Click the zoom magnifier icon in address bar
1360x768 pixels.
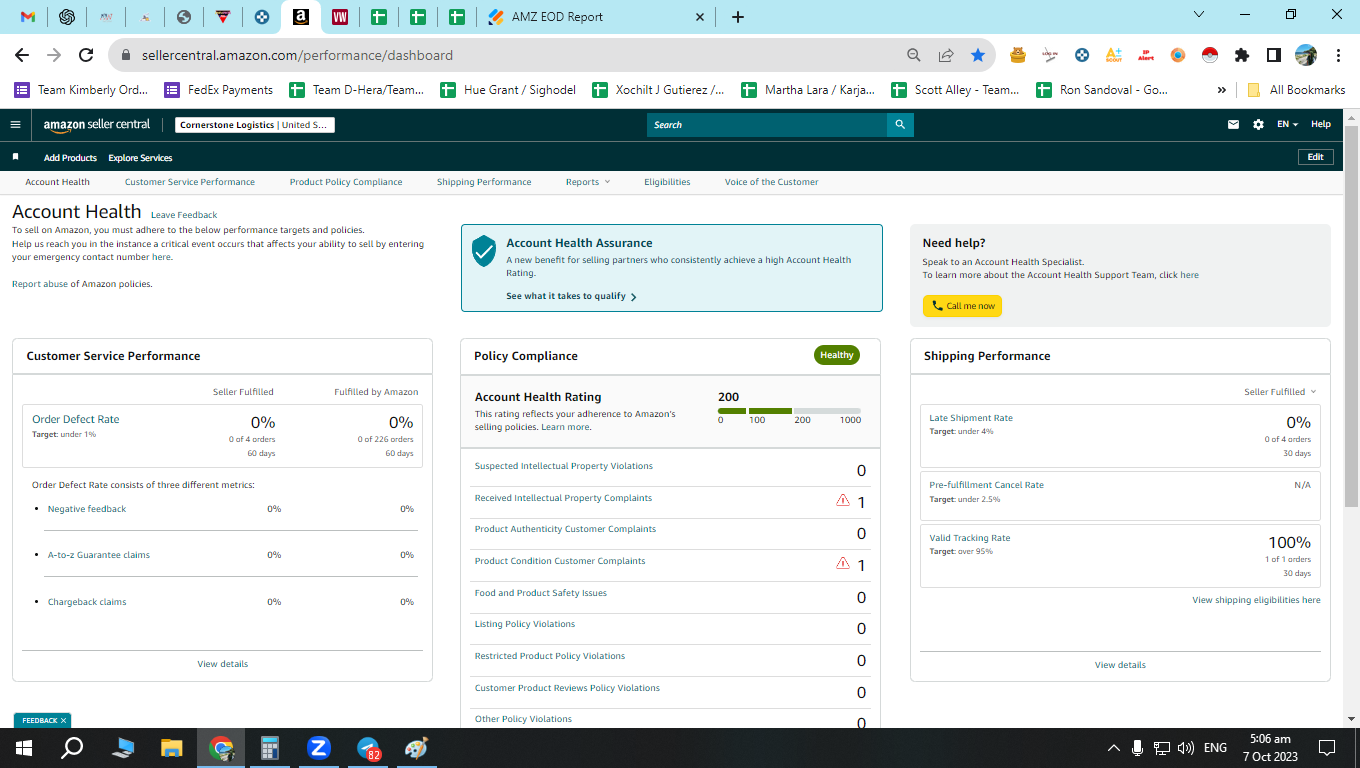coord(914,55)
